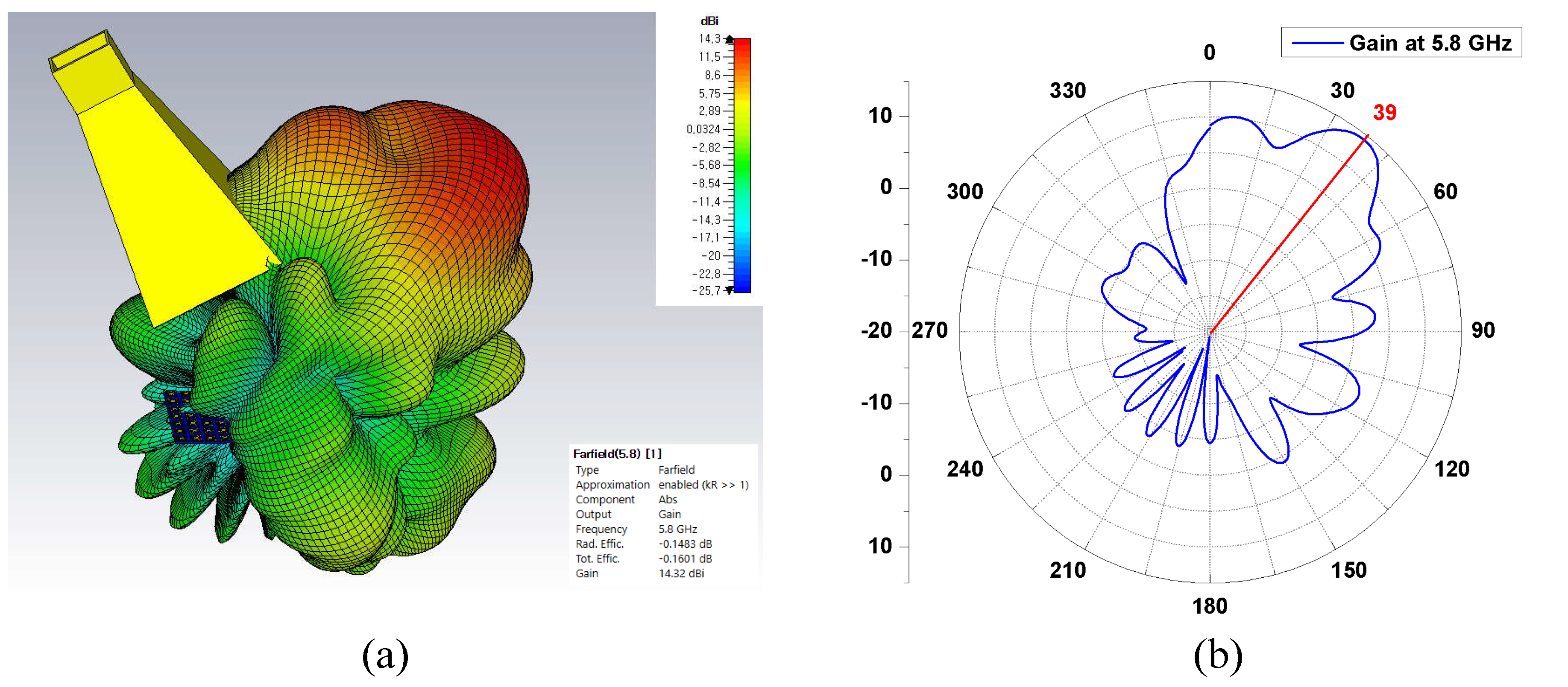Click the up arrow atop color scale
1568x687 pixels.
pyautogui.click(x=729, y=39)
